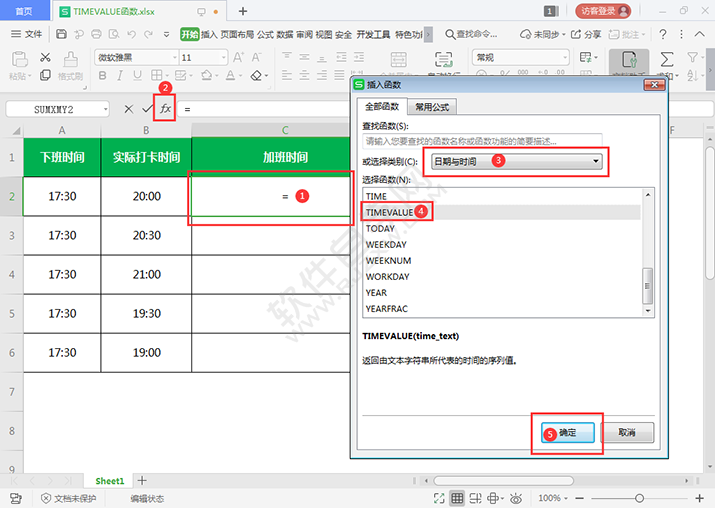This screenshot has height=508, width=715.
Task: Click the 取消 button in dialog
Action: coord(627,432)
